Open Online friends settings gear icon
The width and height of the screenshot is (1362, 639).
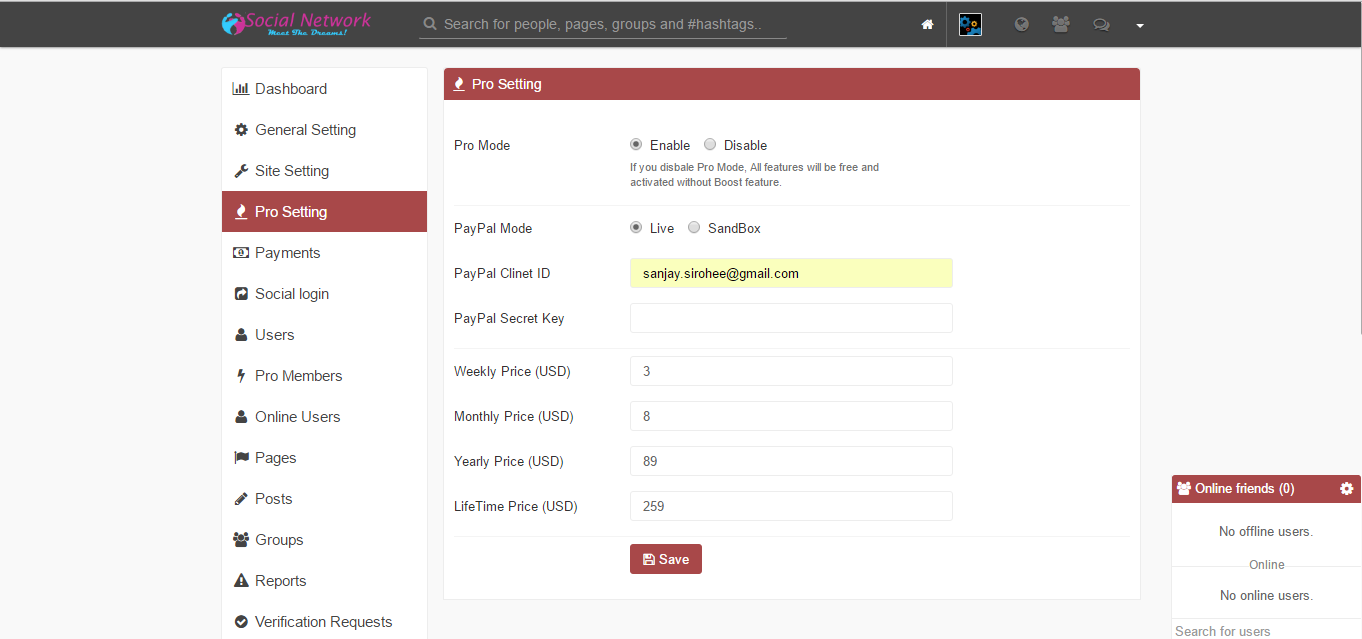[1346, 489]
